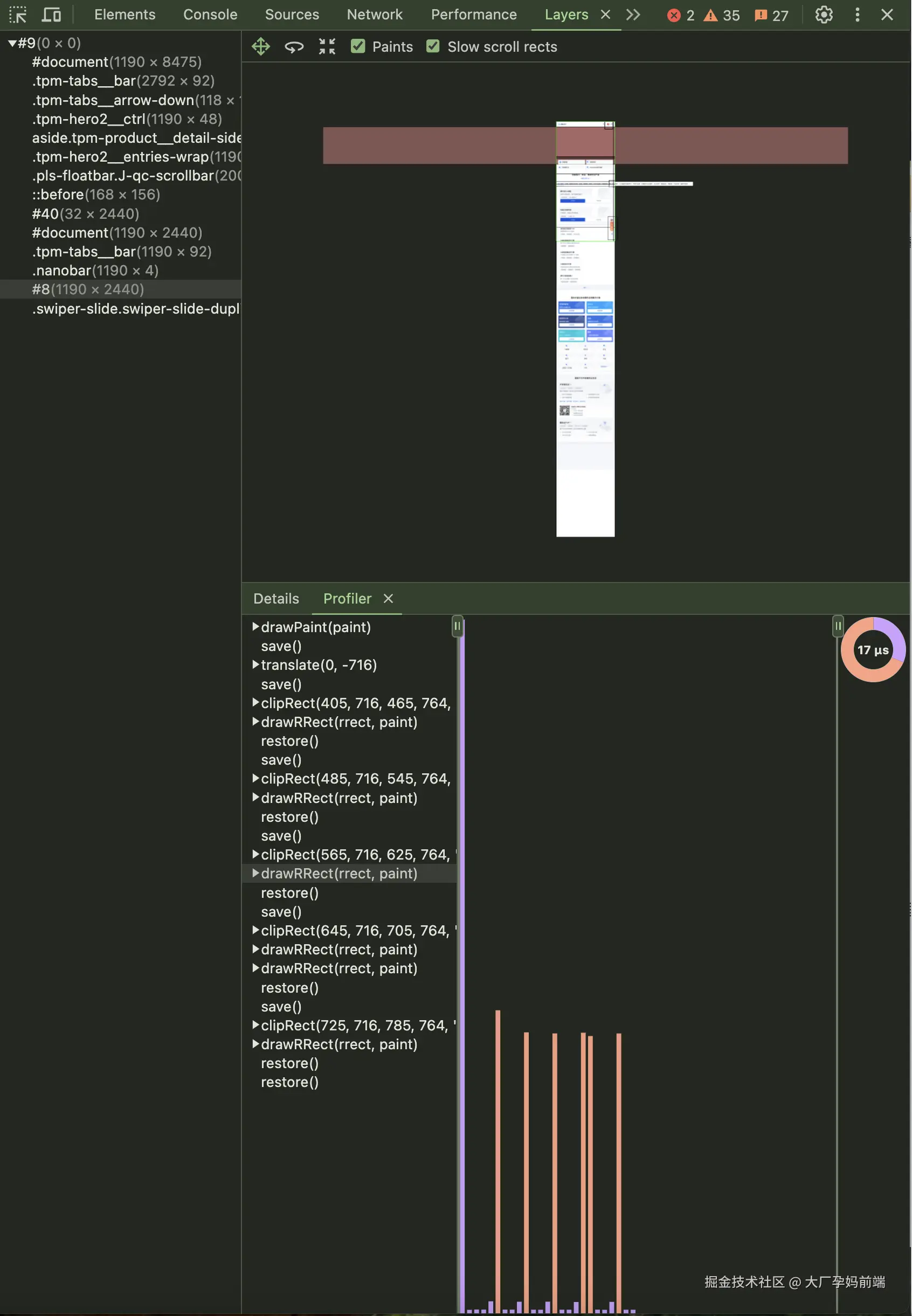The height and width of the screenshot is (1316, 912).
Task: Click the red error counter badge showing 2
Action: (681, 16)
